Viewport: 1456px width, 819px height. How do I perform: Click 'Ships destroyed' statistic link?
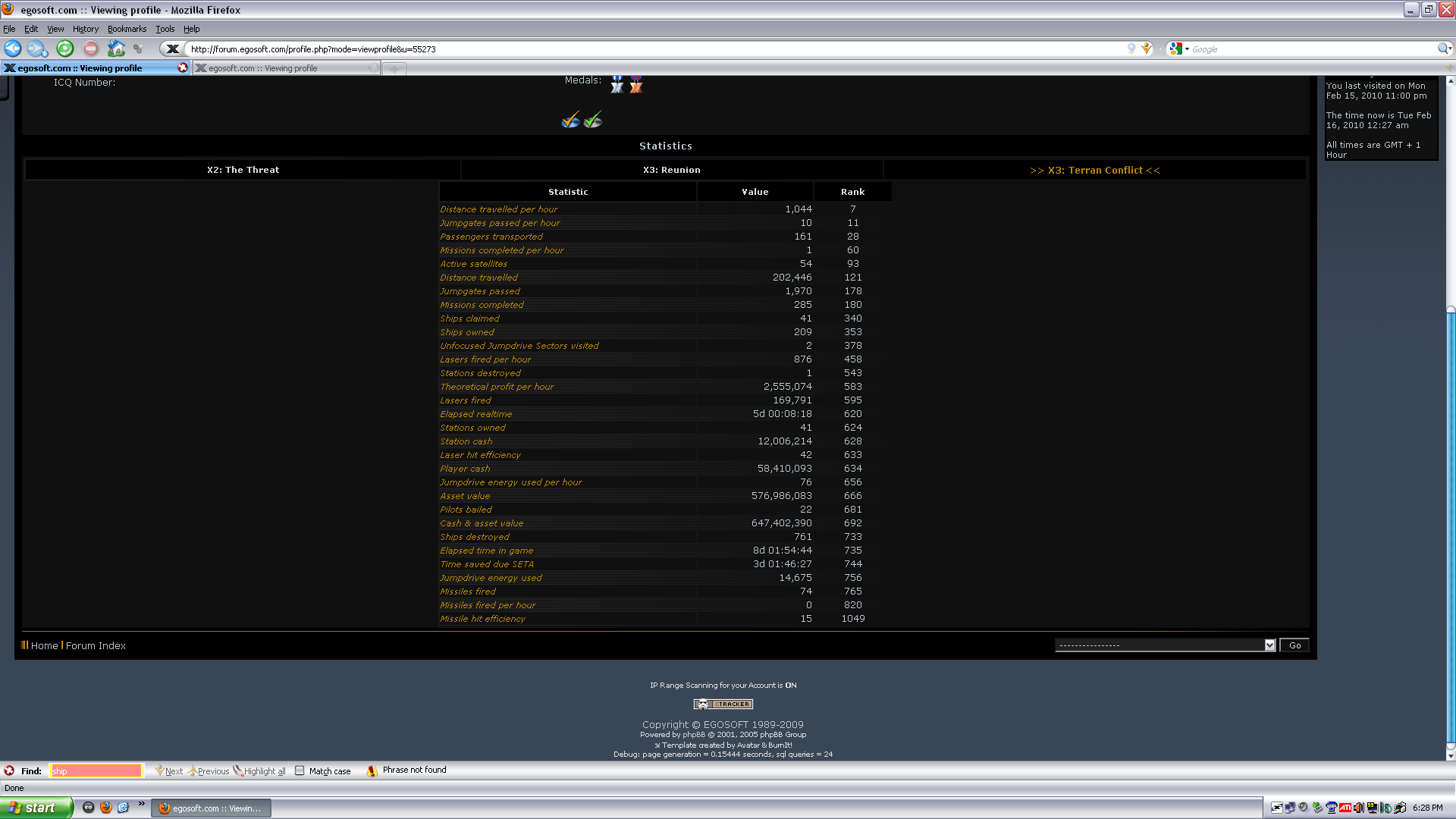[x=475, y=537]
